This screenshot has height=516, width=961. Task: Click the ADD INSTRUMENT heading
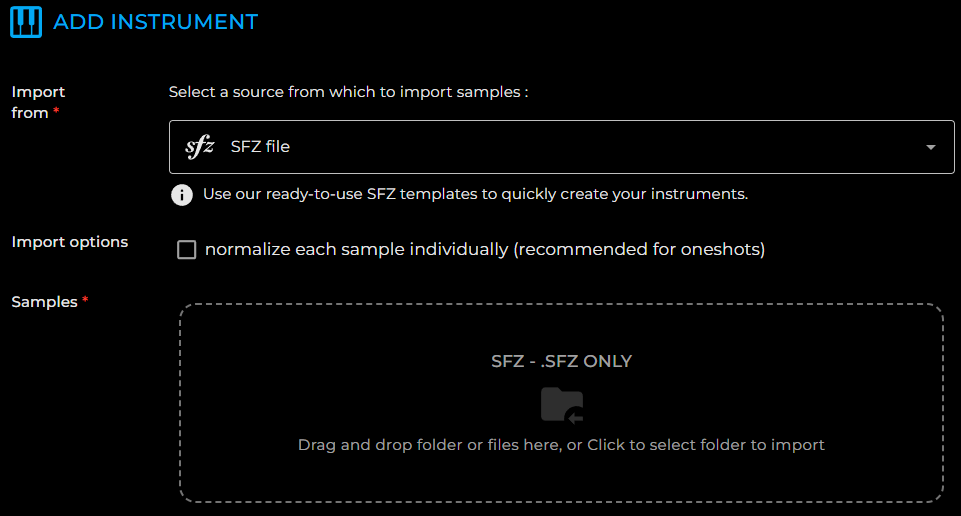(156, 22)
